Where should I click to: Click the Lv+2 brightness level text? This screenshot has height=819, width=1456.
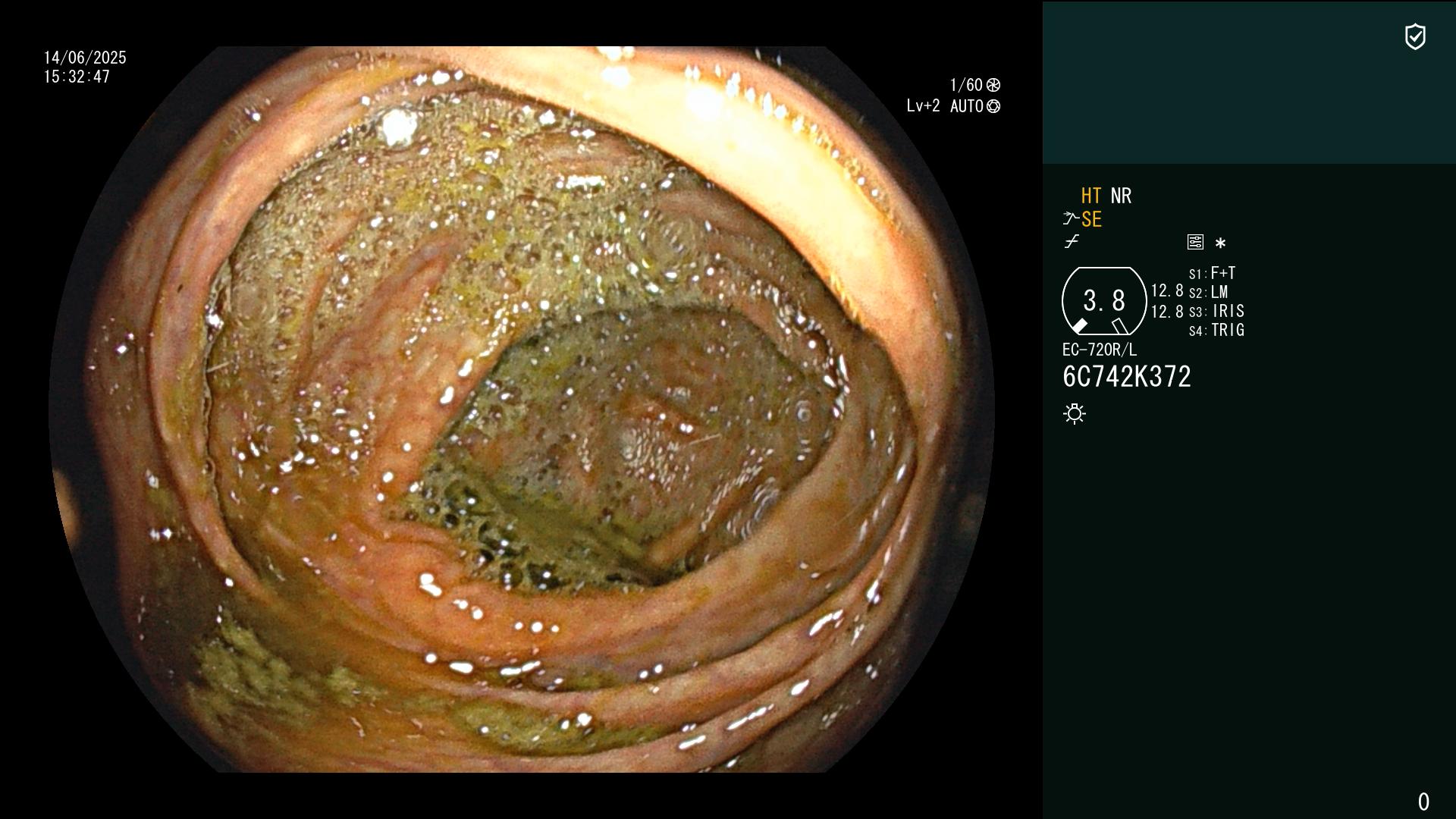pyautogui.click(x=923, y=106)
